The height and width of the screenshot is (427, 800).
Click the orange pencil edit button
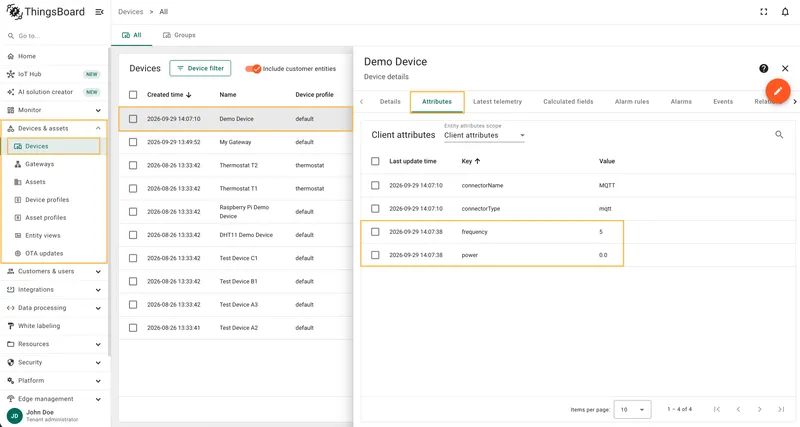pos(778,91)
